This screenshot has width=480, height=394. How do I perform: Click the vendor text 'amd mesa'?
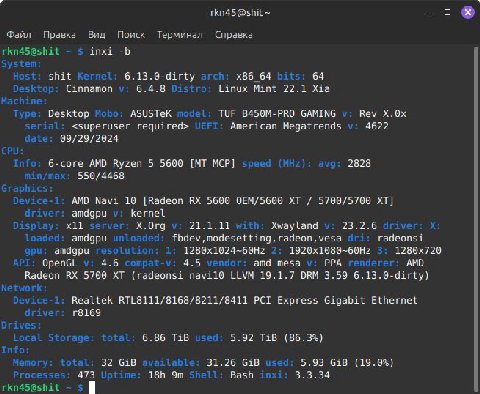click(x=277, y=263)
